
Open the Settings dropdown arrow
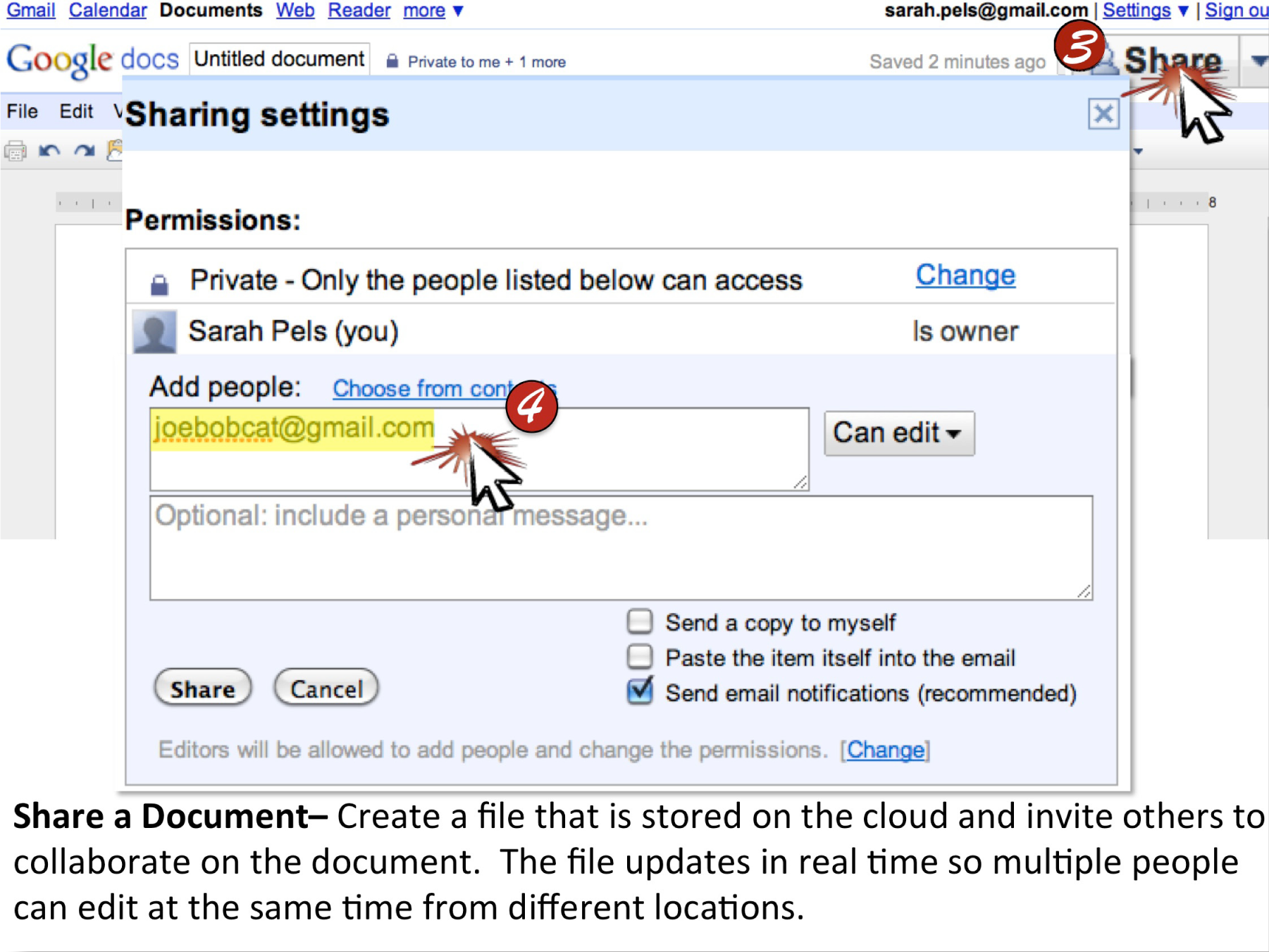[1183, 11]
